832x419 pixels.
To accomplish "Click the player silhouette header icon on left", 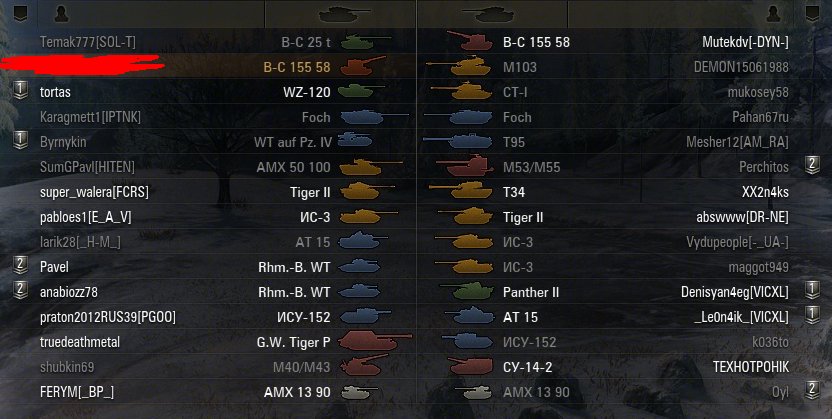I will click(x=62, y=14).
